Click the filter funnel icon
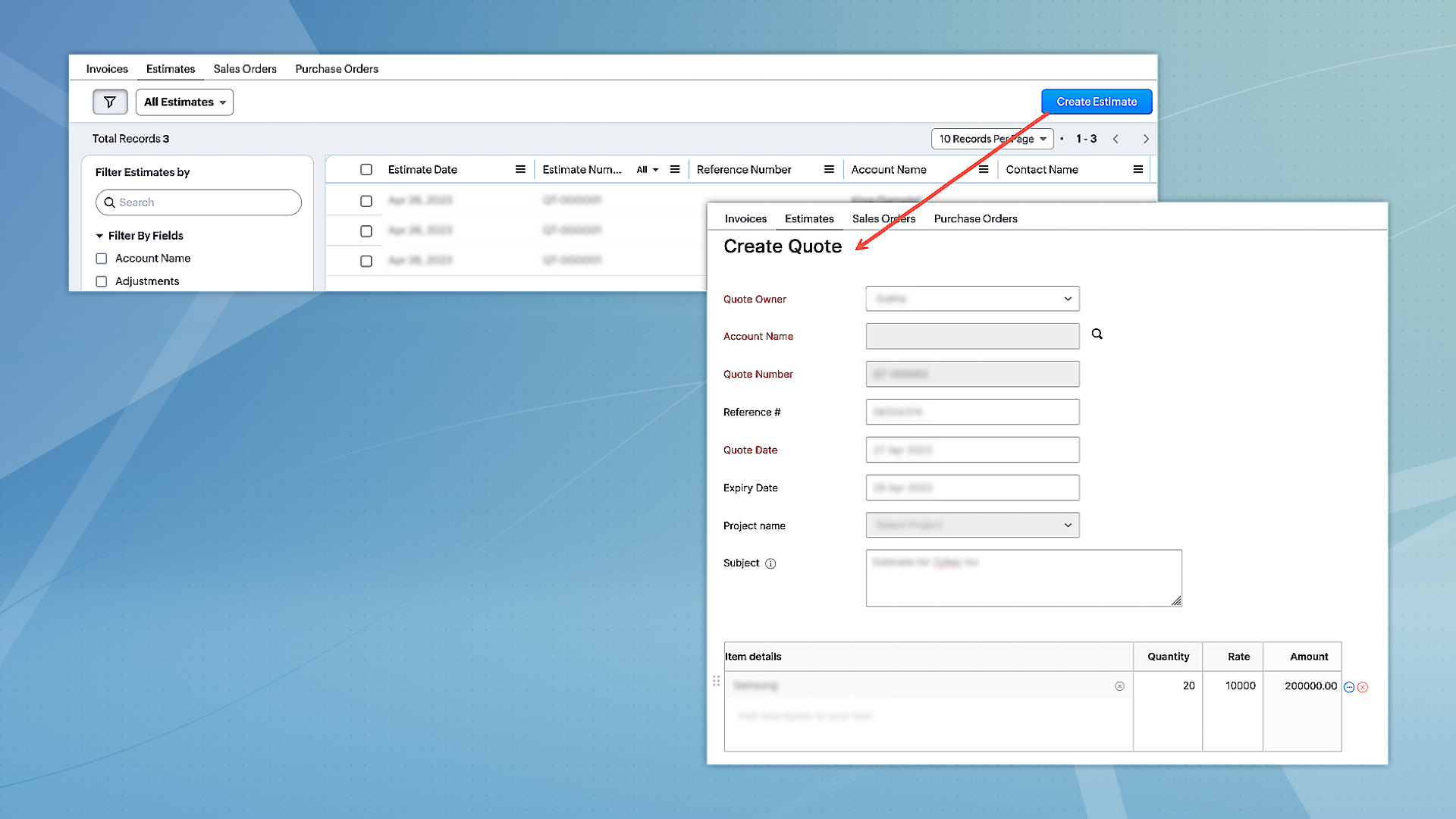Viewport: 1456px width, 819px height. click(110, 102)
